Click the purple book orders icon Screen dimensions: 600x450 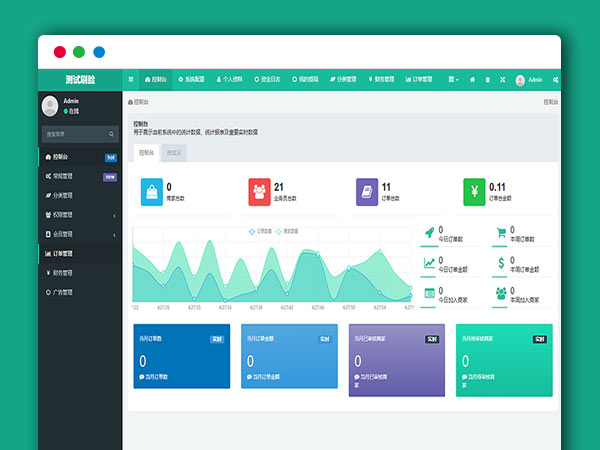point(367,191)
